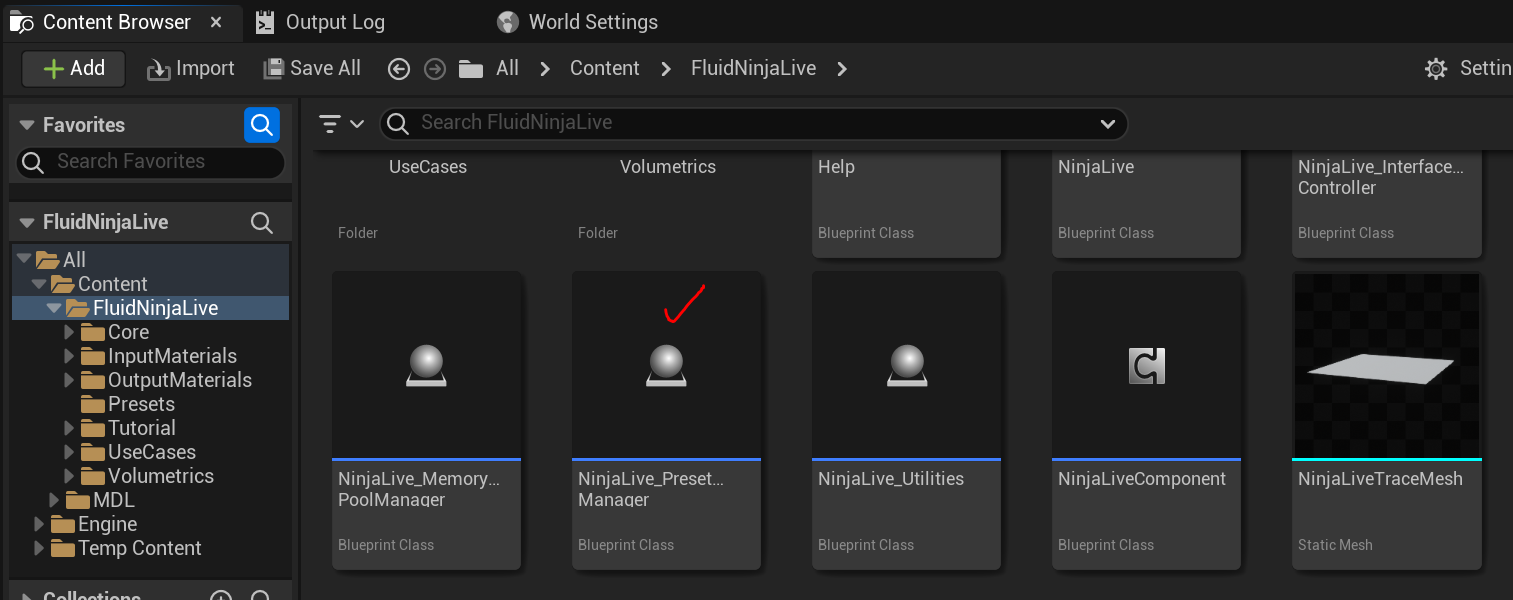The width and height of the screenshot is (1513, 600).
Task: Select NinjaLive_Utilities asset thumbnail
Action: click(907, 365)
